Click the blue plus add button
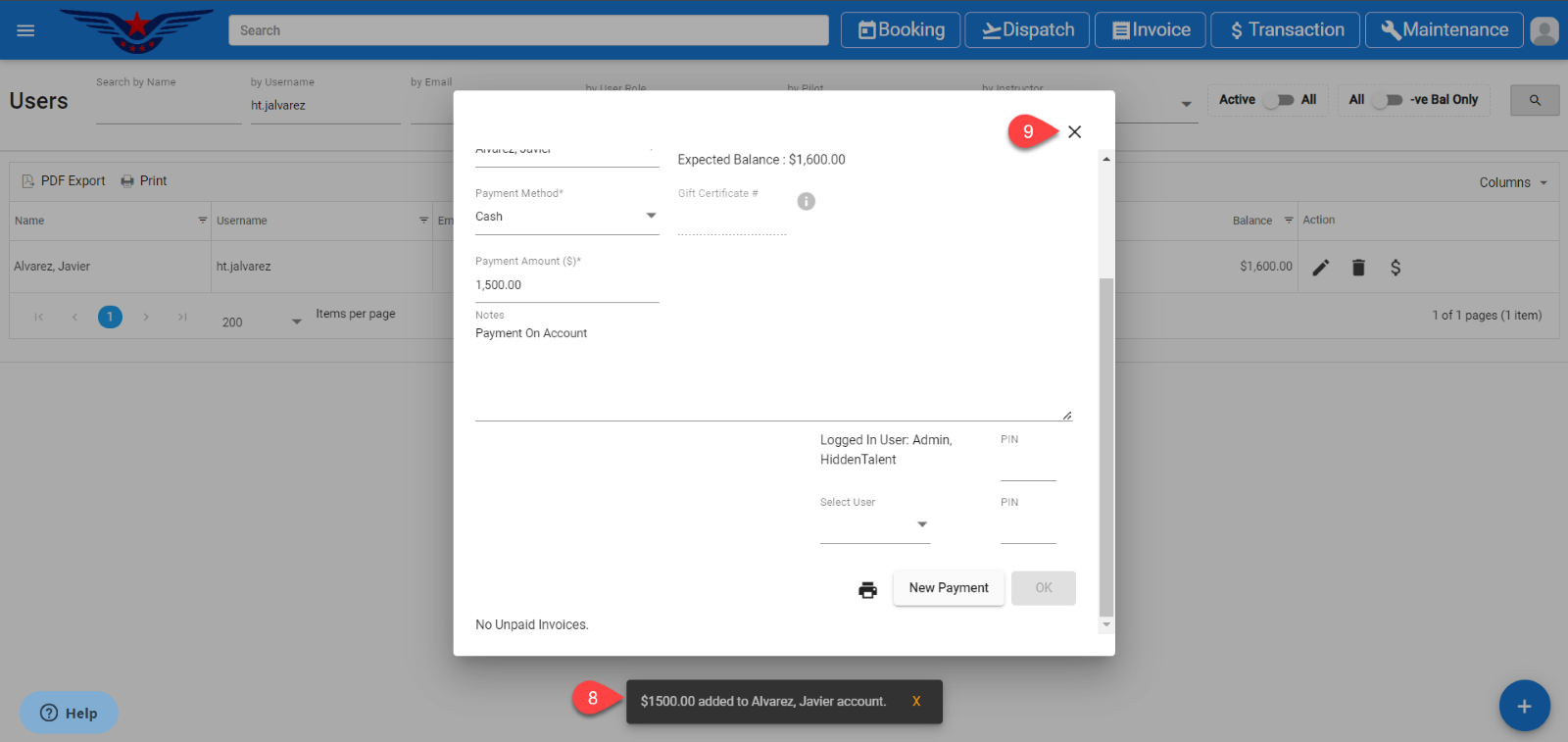The width and height of the screenshot is (1568, 742). pos(1524,706)
